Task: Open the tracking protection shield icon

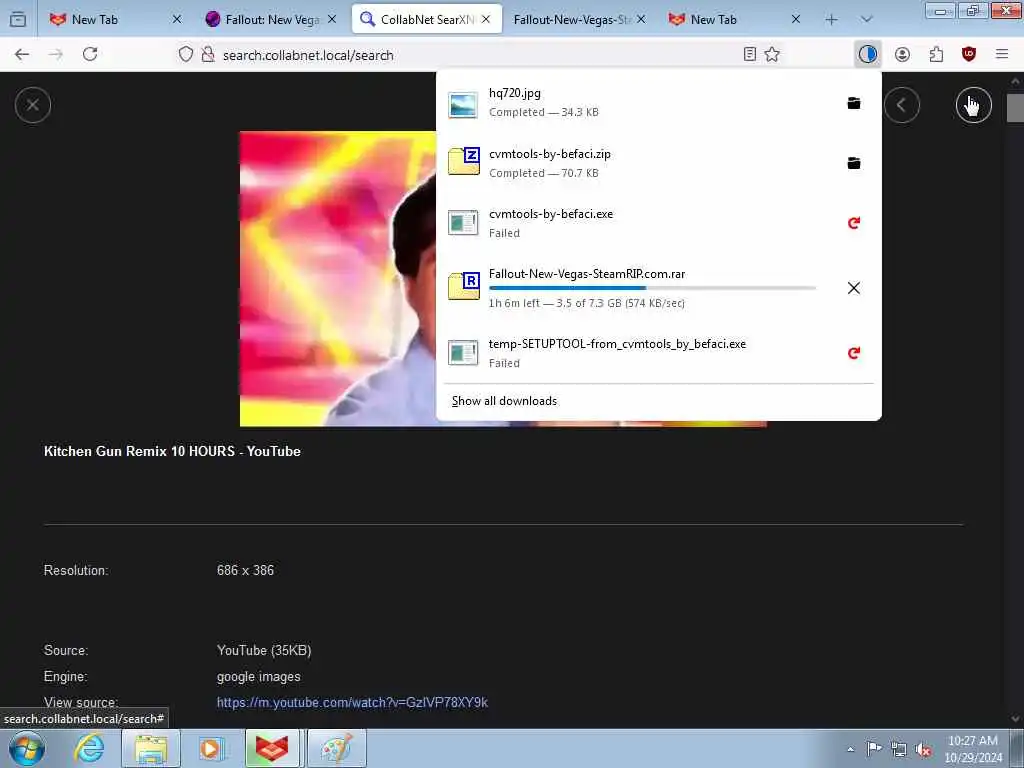Action: [186, 55]
